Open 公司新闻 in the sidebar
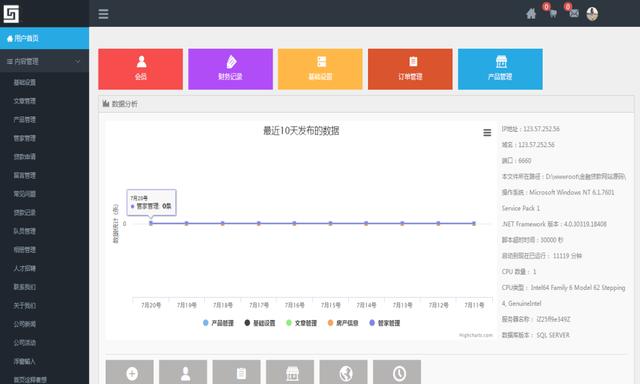The height and width of the screenshot is (384, 640). (25, 324)
